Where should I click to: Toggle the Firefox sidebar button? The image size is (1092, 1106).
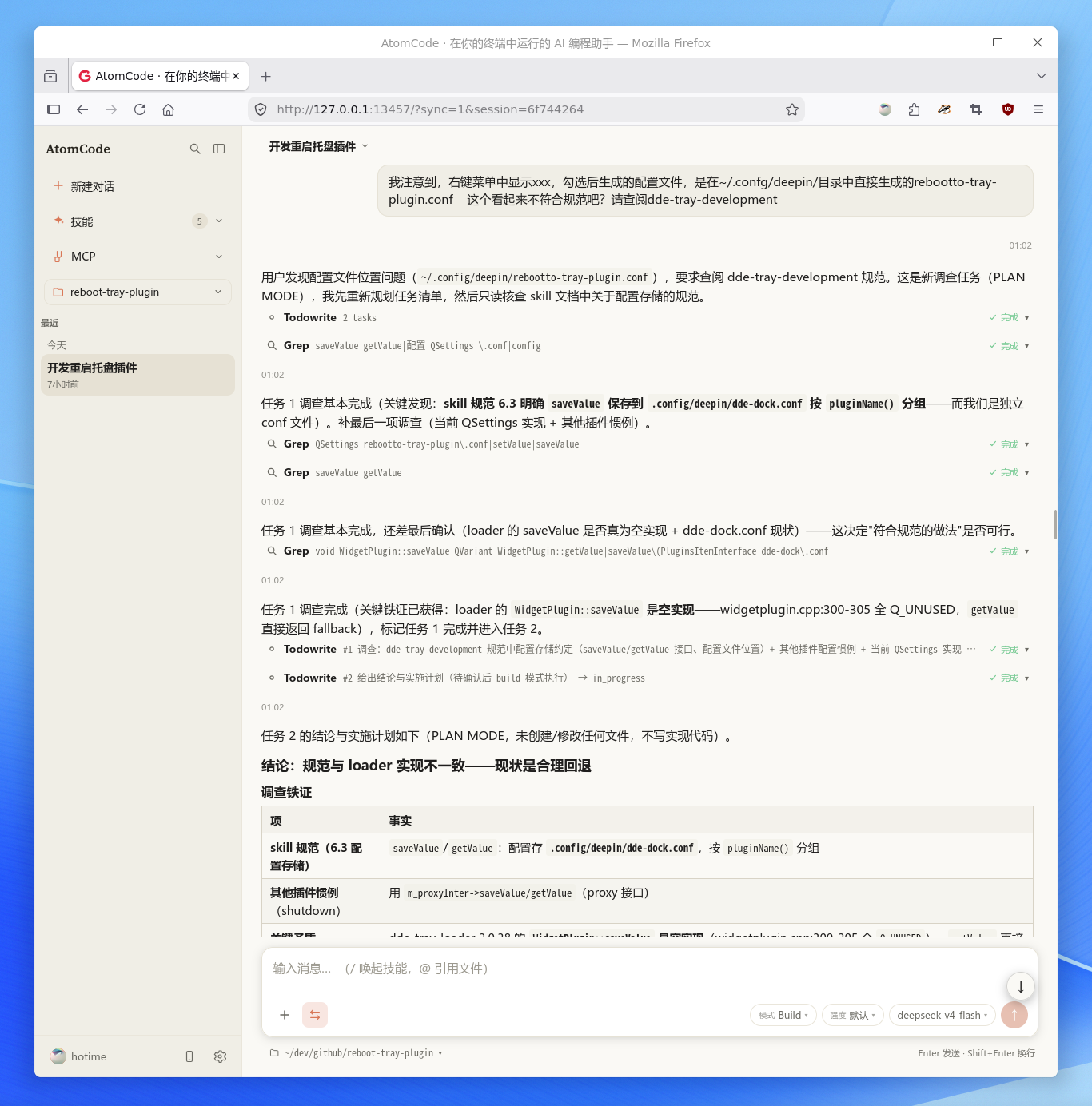[x=54, y=109]
